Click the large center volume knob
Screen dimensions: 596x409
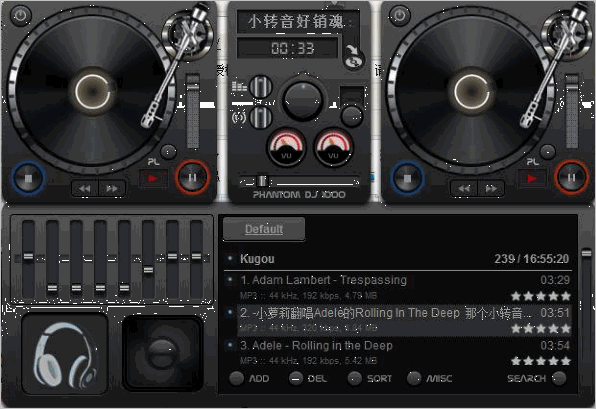click(303, 100)
